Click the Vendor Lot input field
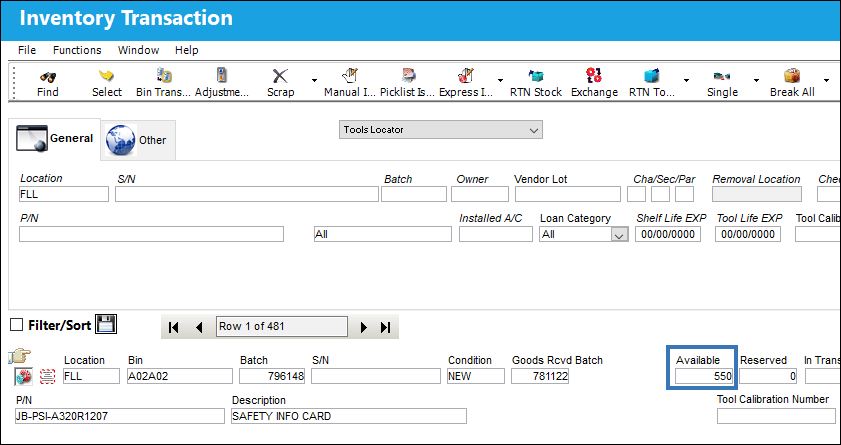Image resolution: width=841 pixels, height=445 pixels. 568,194
